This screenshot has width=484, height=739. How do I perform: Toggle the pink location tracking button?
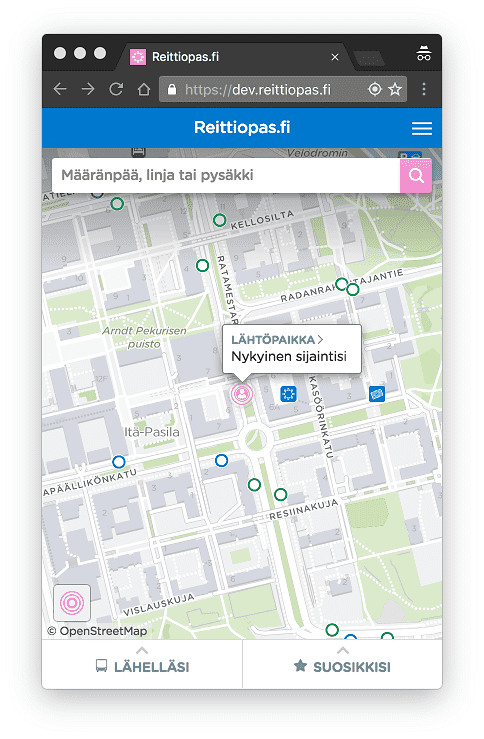(x=72, y=602)
